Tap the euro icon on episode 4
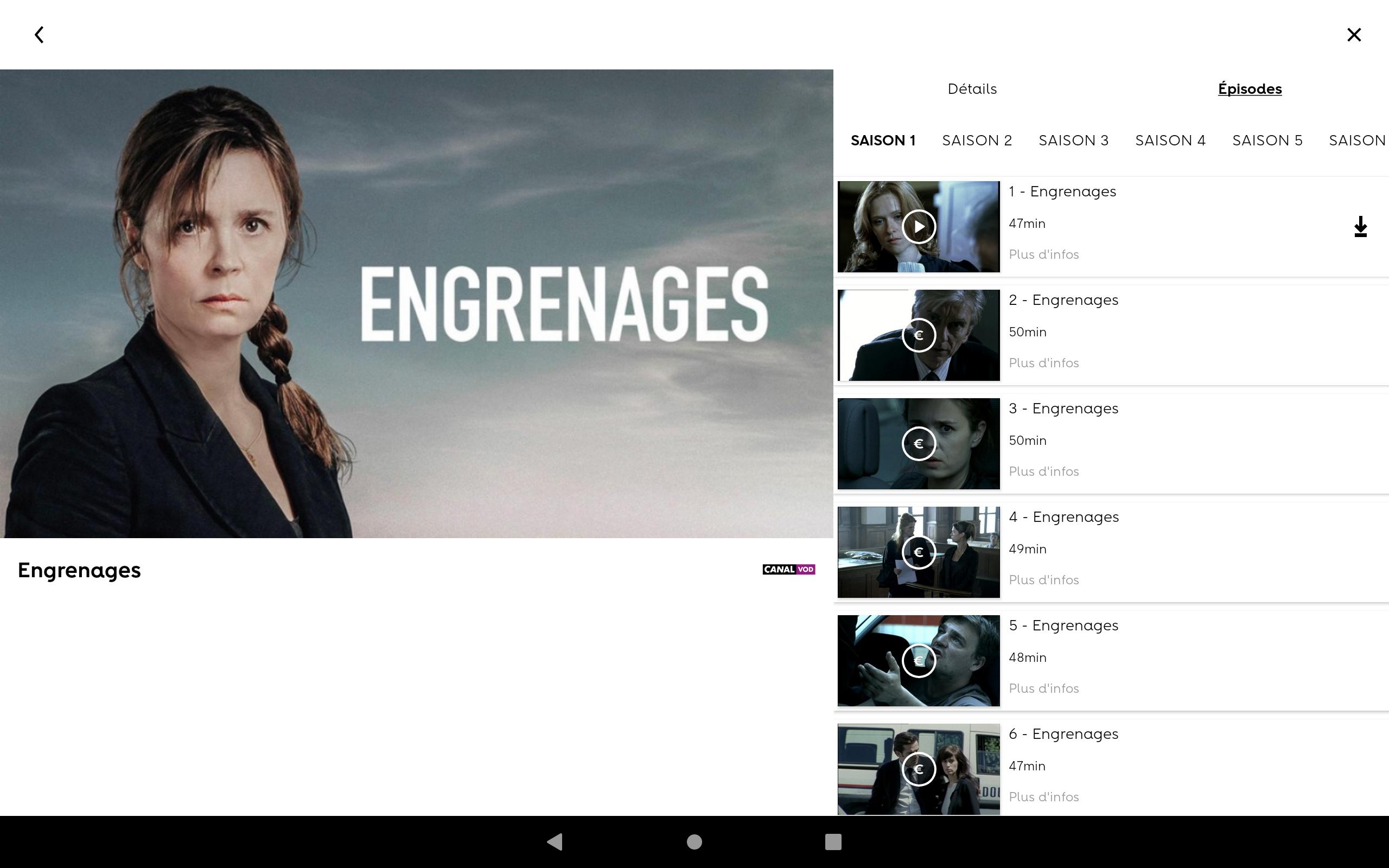This screenshot has height=868, width=1389. [x=919, y=552]
